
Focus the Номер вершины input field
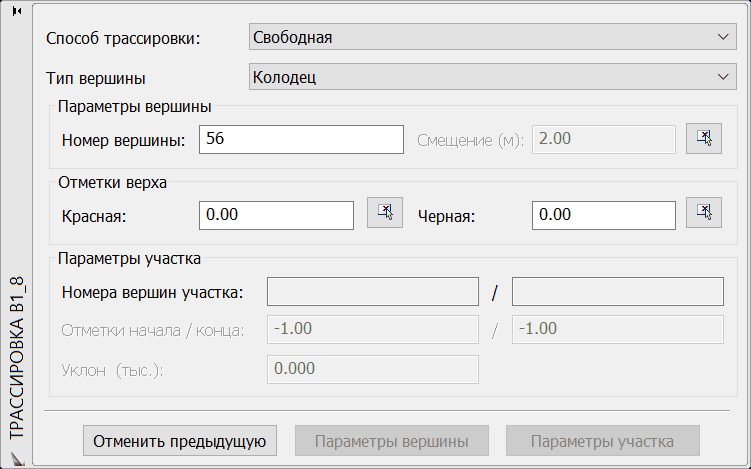(x=300, y=140)
